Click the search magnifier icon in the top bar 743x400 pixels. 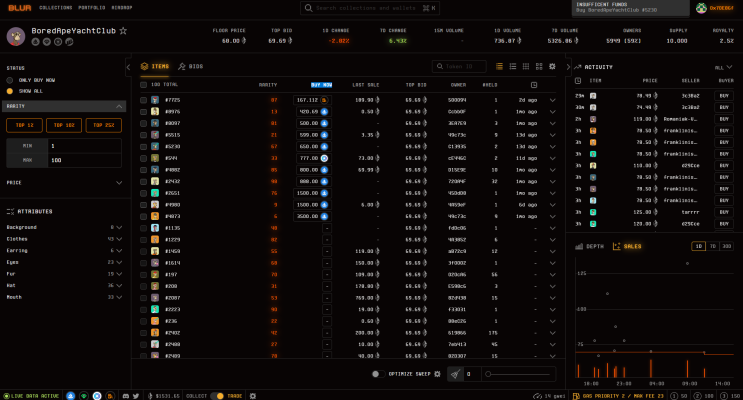(308, 8)
